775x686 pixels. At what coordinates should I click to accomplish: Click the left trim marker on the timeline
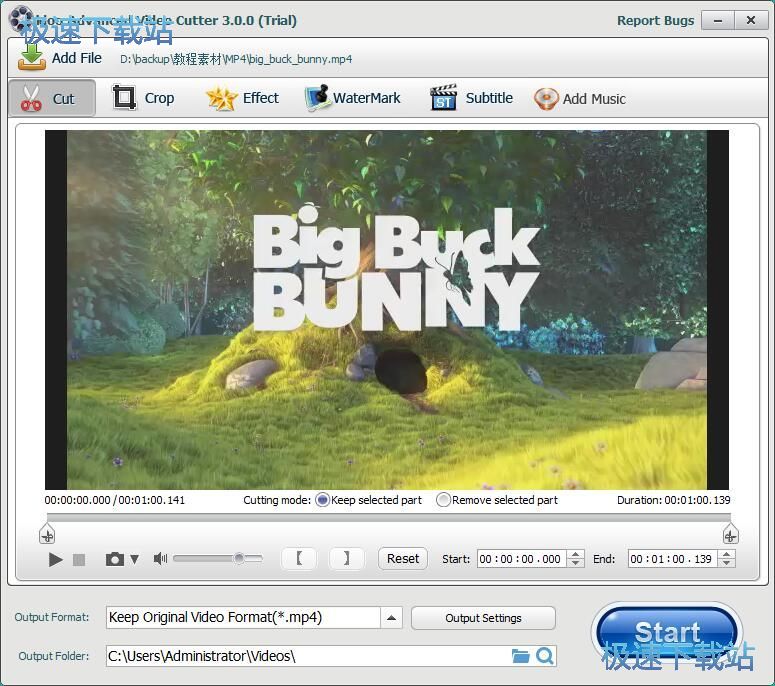click(47, 535)
